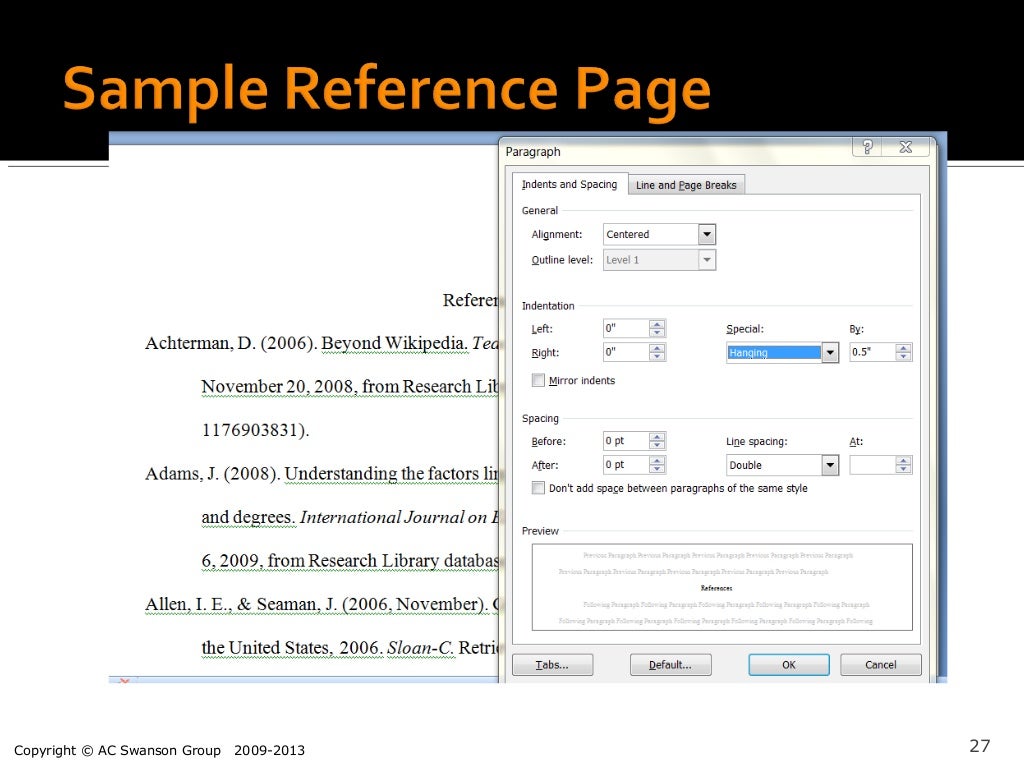Click the Allen, I. E., & Seaman reference line
Image resolution: width=1024 pixels, height=768 pixels.
click(x=321, y=605)
